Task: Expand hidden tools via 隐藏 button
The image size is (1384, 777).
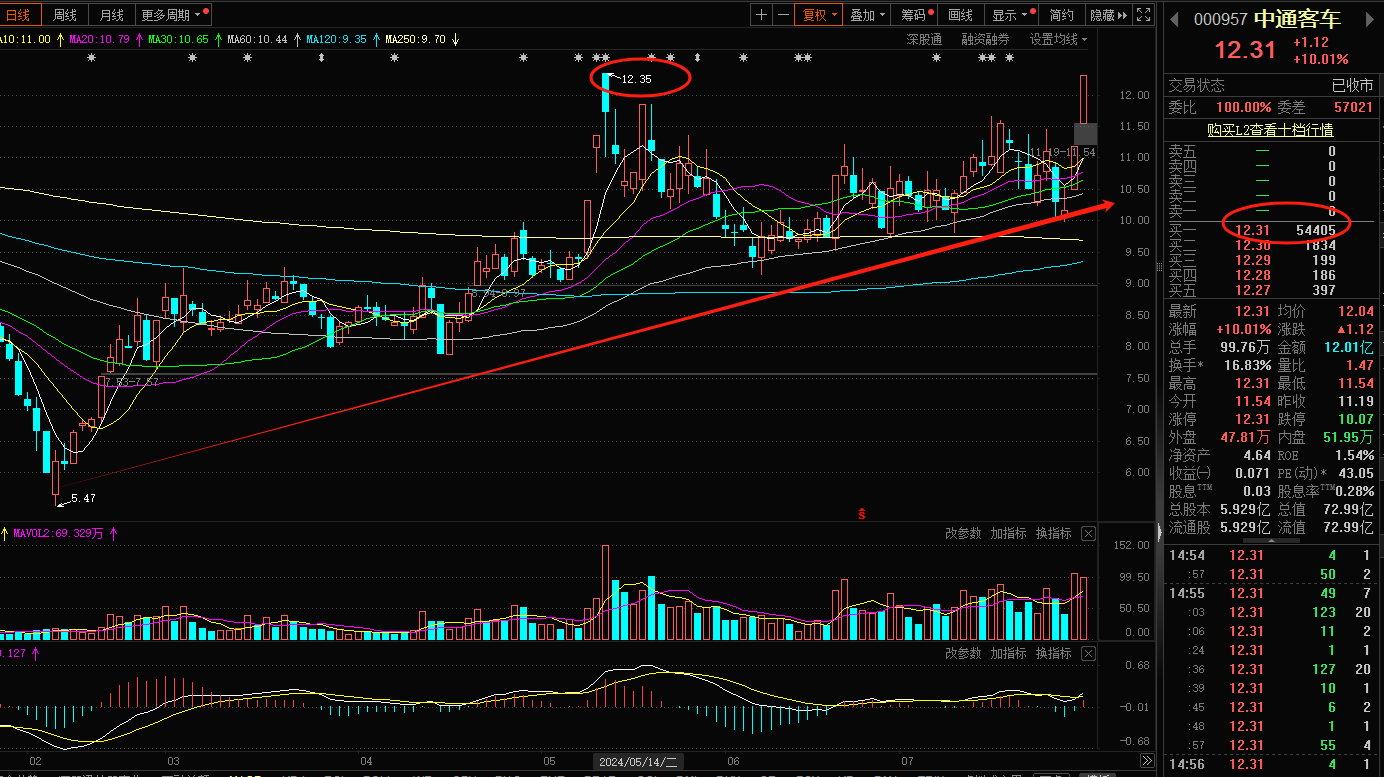Action: pyautogui.click(x=1108, y=15)
